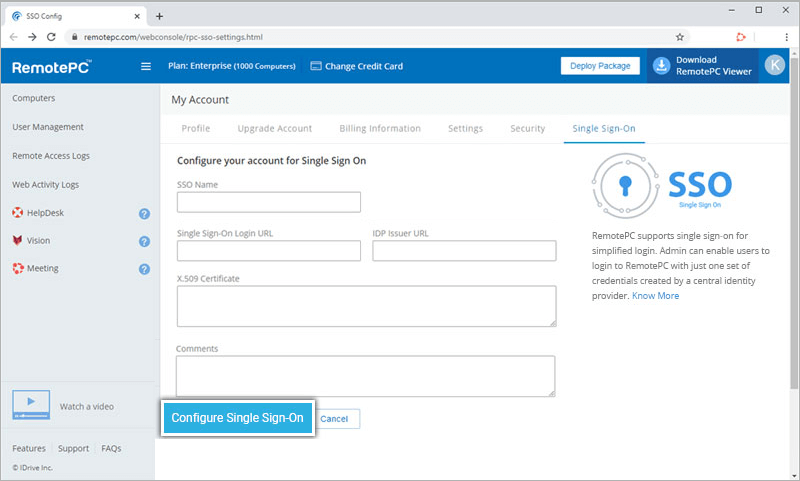Go back with browser back arrow
This screenshot has width=800, height=481.
point(14,37)
